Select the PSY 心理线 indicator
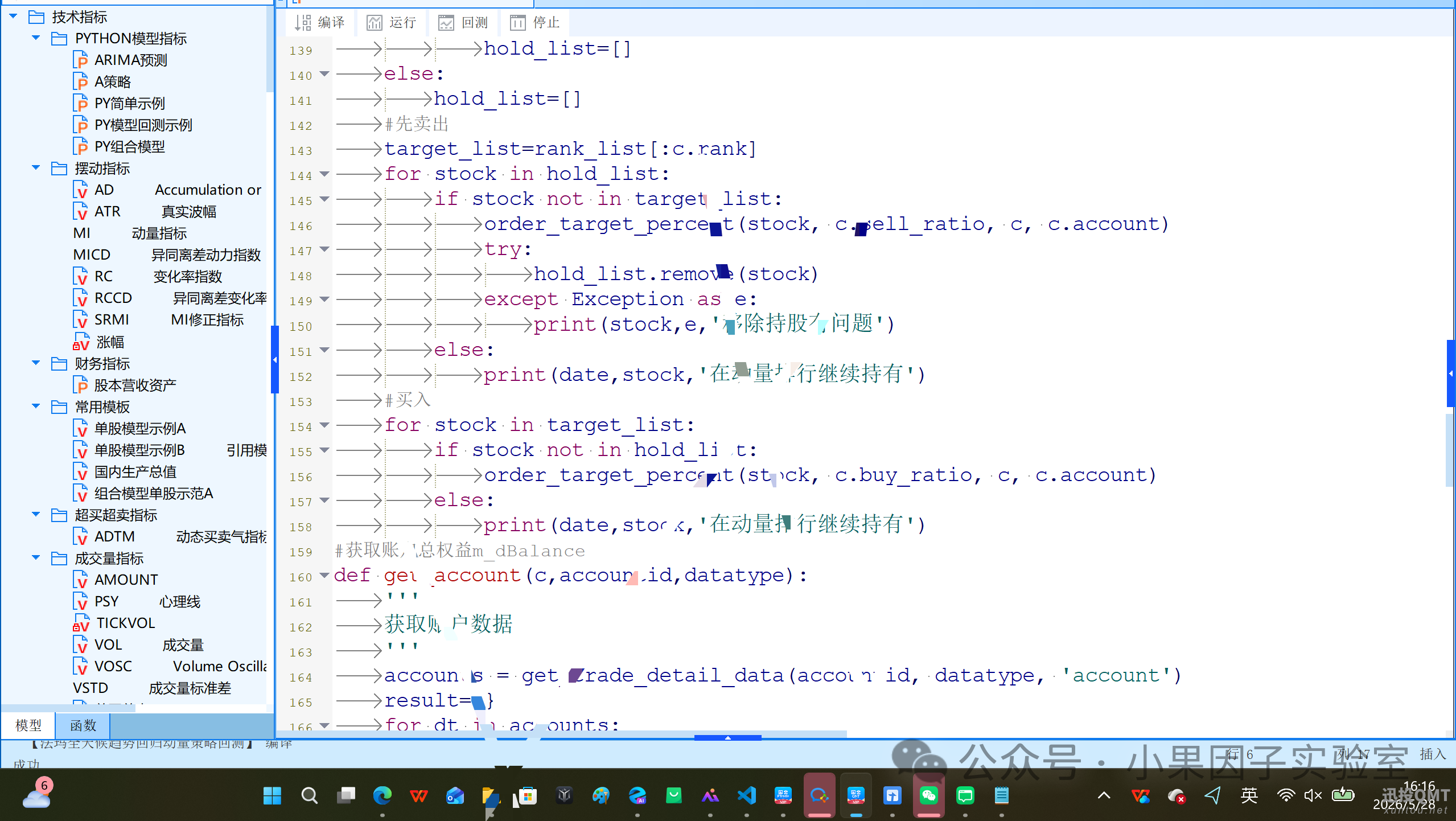The width and height of the screenshot is (1456, 821). click(137, 601)
